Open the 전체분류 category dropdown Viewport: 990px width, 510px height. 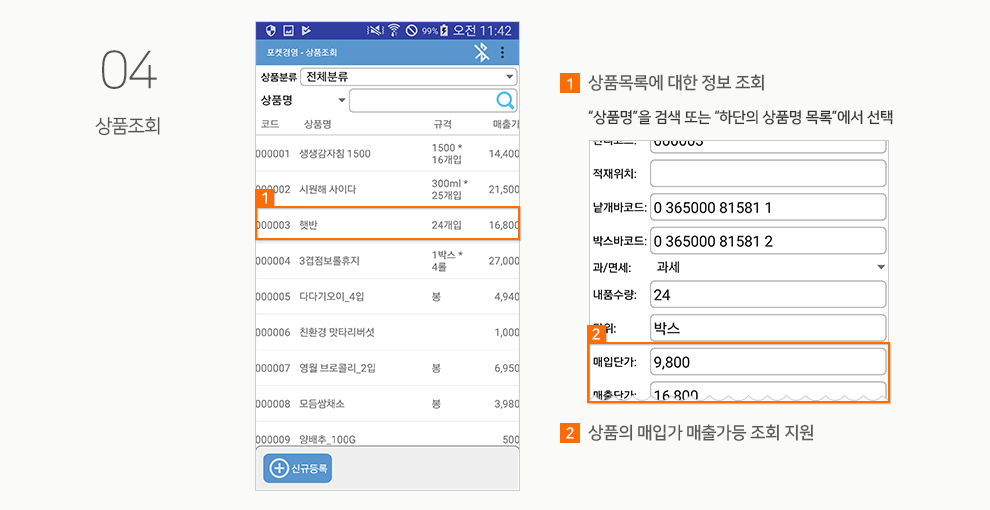pyautogui.click(x=409, y=77)
